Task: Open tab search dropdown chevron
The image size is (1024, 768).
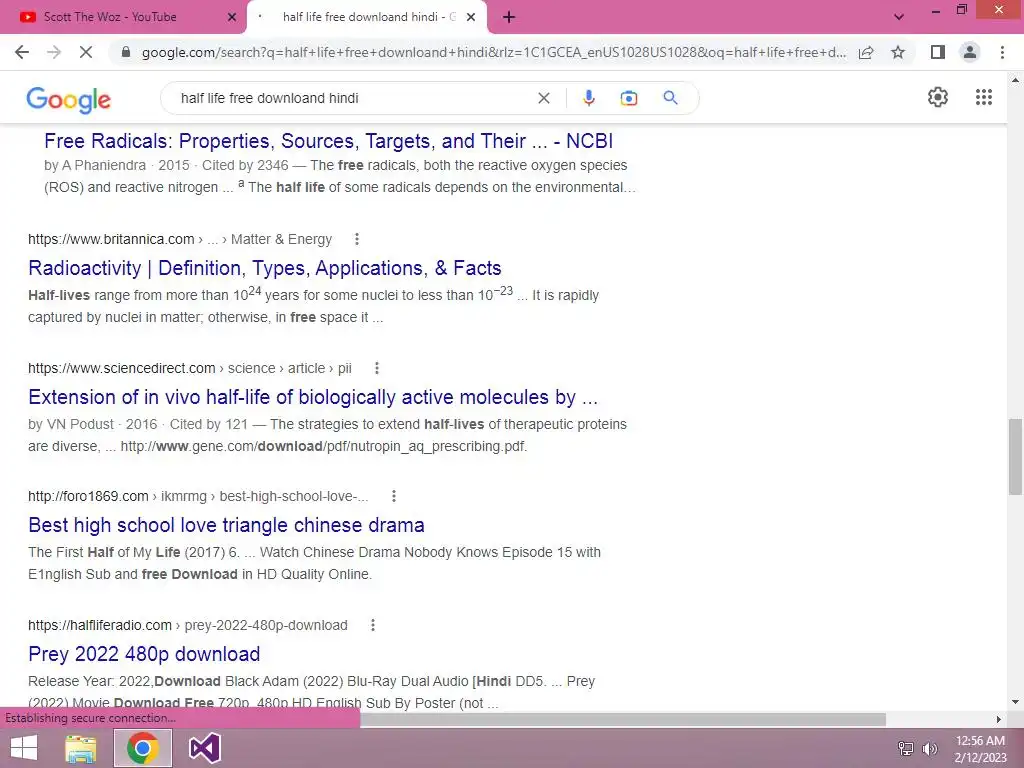Action: pos(899,17)
